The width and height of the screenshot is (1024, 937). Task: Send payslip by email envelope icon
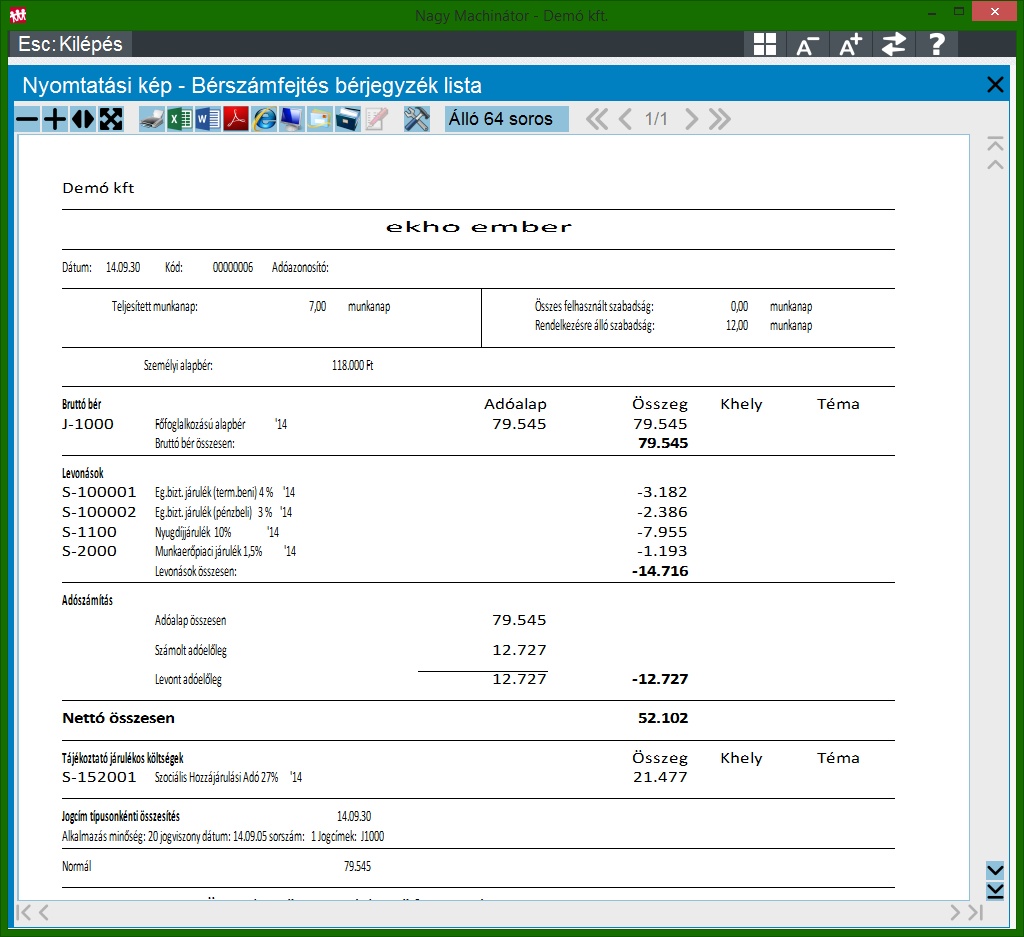319,120
